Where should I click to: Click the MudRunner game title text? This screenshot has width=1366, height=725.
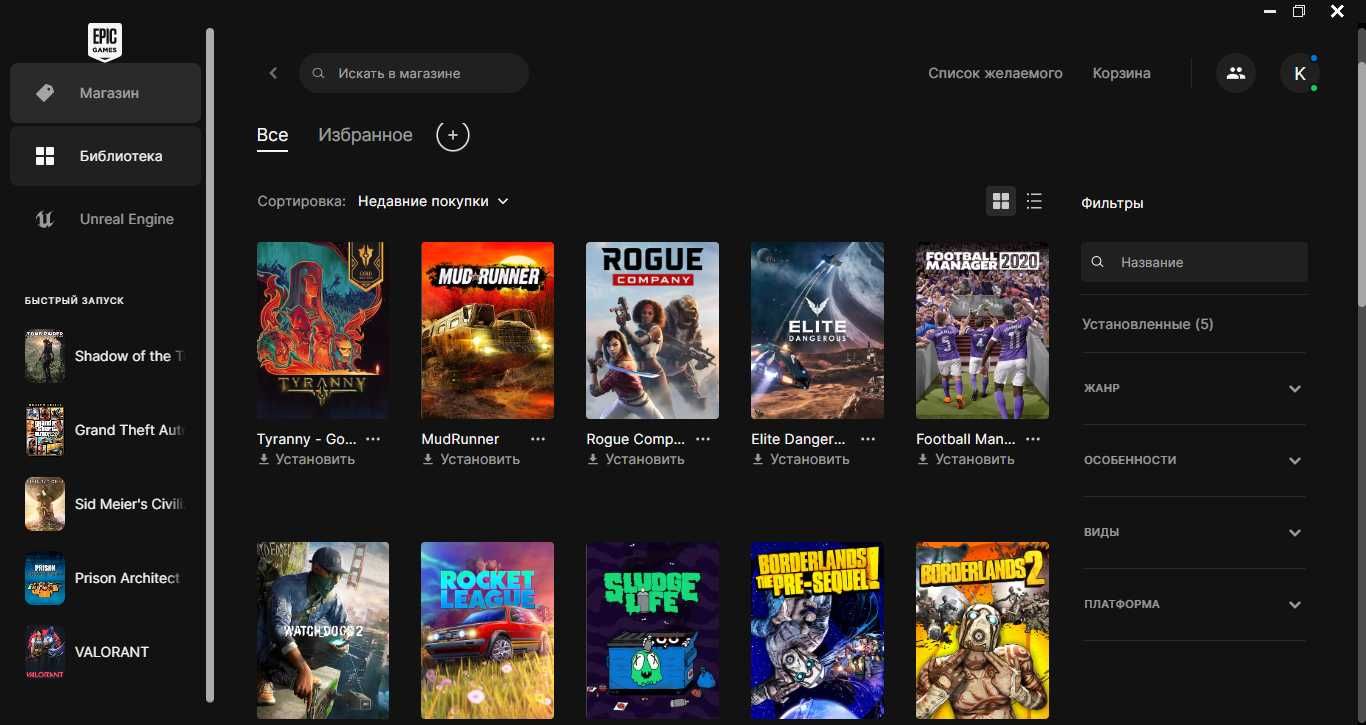click(x=460, y=439)
